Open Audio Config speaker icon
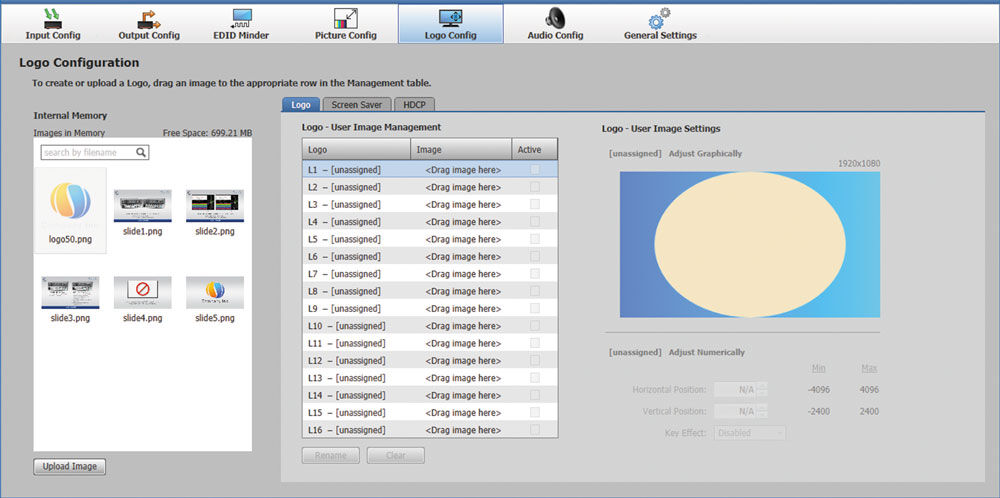 (x=555, y=18)
